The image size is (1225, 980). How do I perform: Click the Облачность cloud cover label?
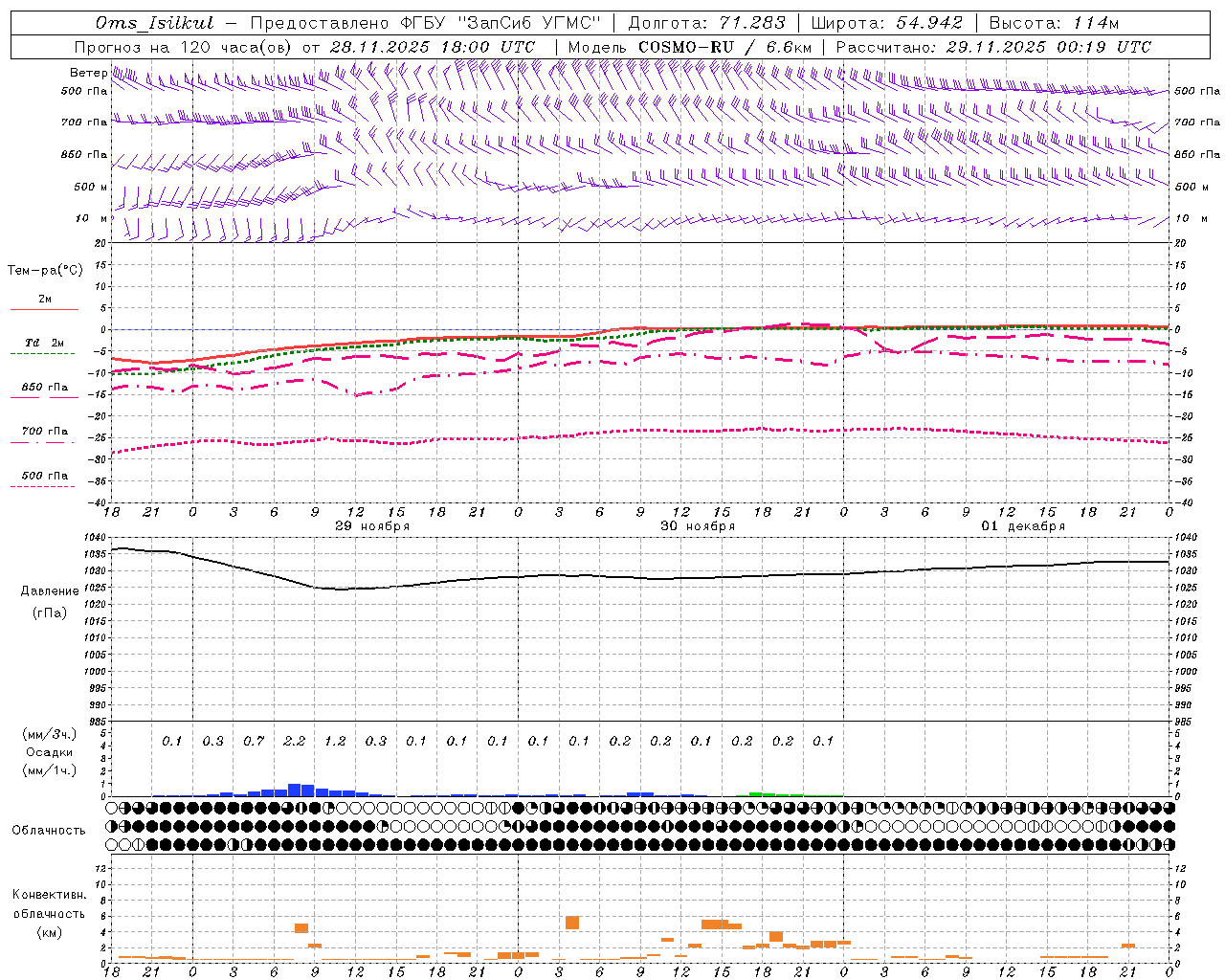click(x=49, y=831)
